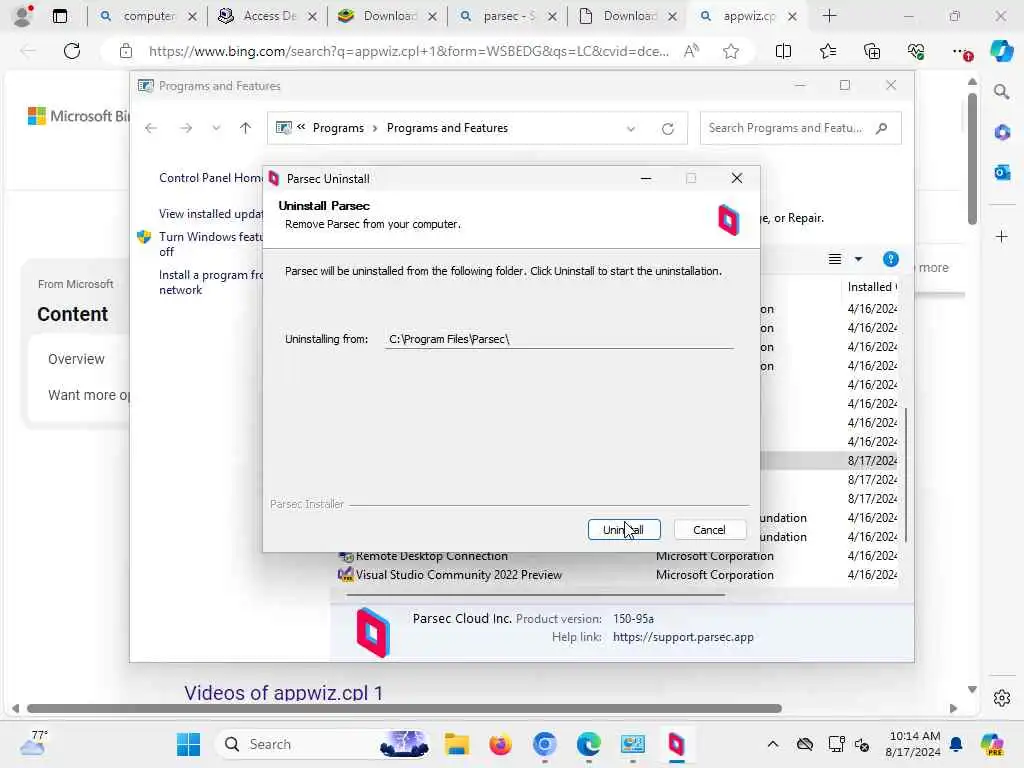Open Edge sidebar settings gear
This screenshot has width=1024, height=768.
(1002, 698)
